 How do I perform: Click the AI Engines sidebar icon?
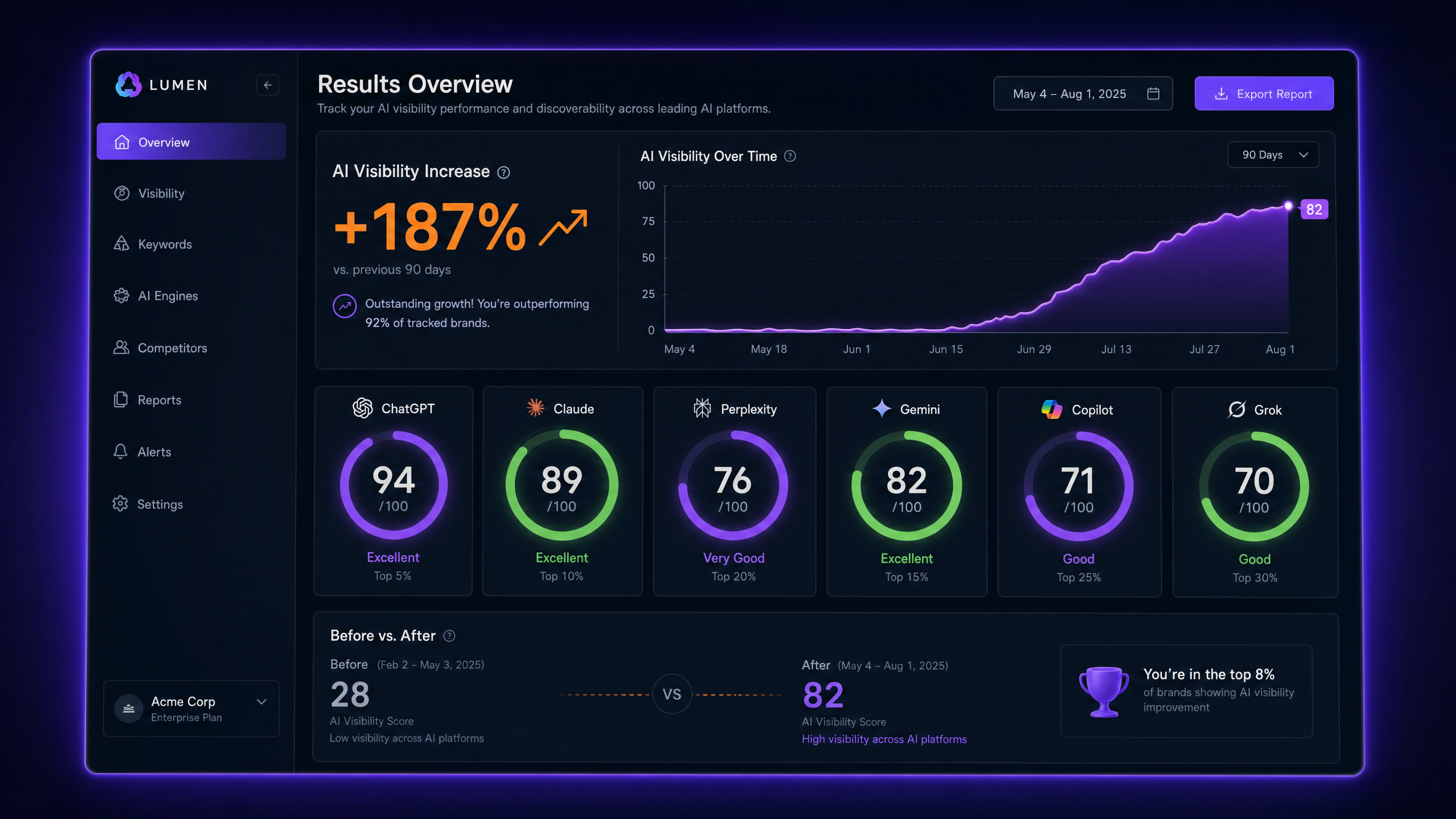[121, 296]
